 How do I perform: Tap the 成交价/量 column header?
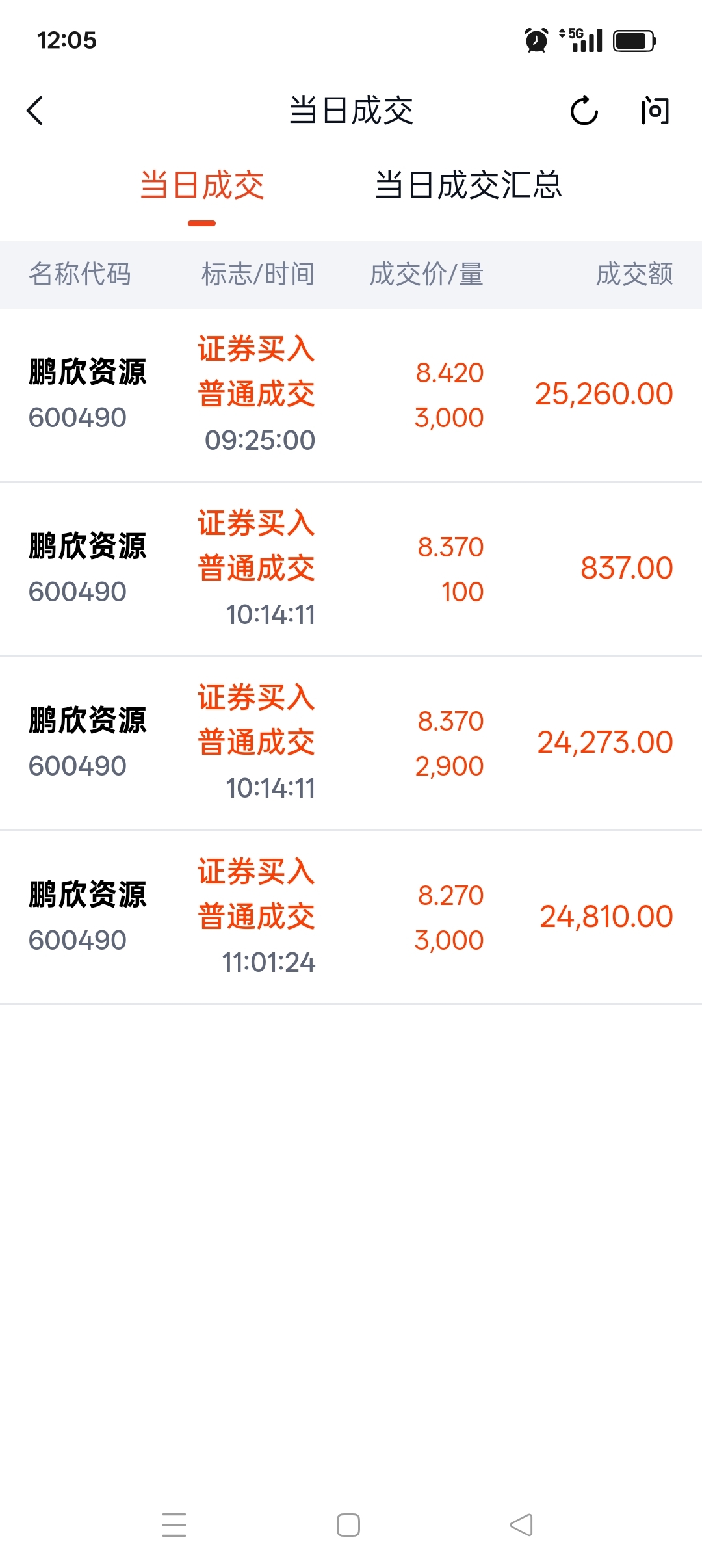[426, 274]
